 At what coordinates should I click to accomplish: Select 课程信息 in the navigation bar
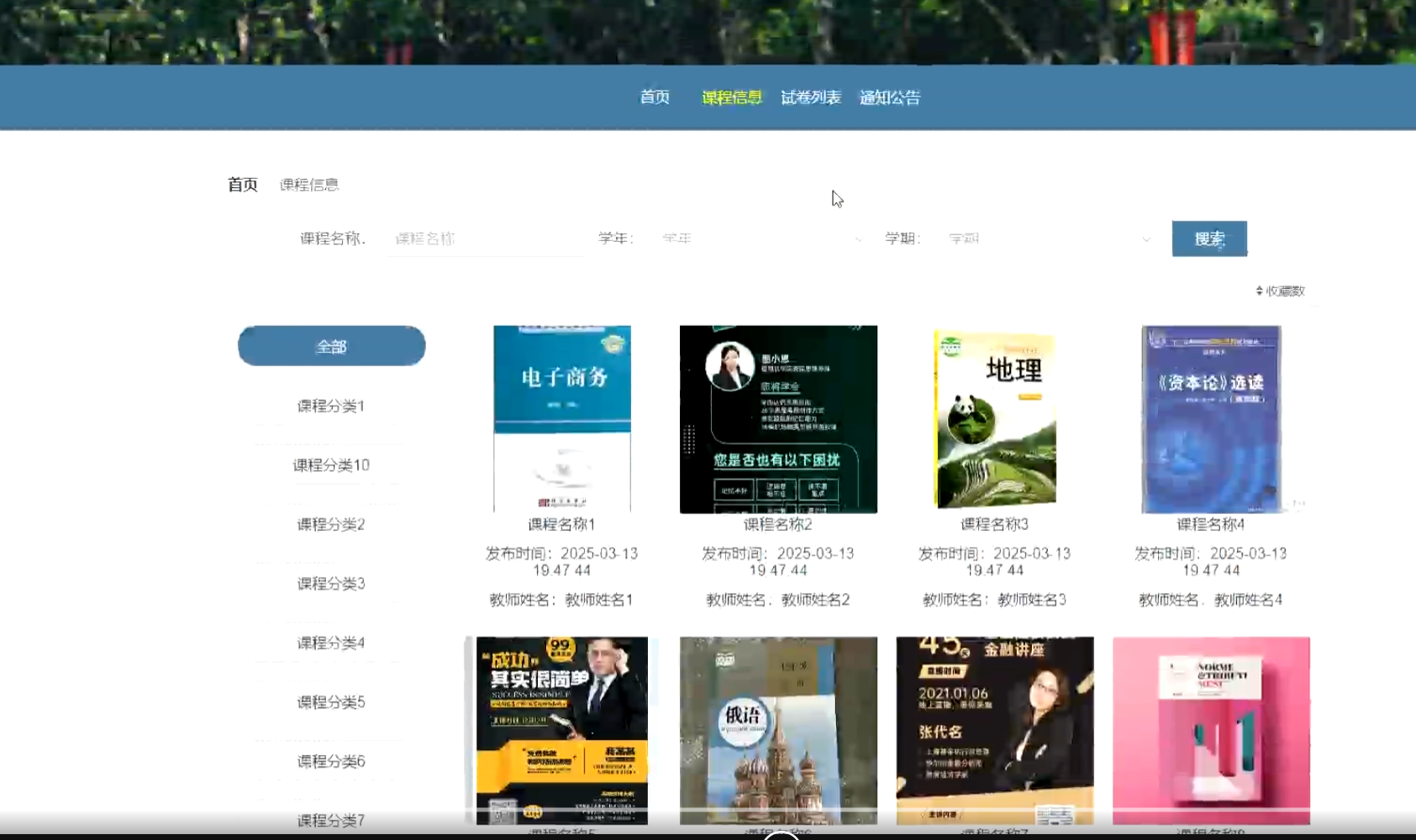[x=731, y=97]
